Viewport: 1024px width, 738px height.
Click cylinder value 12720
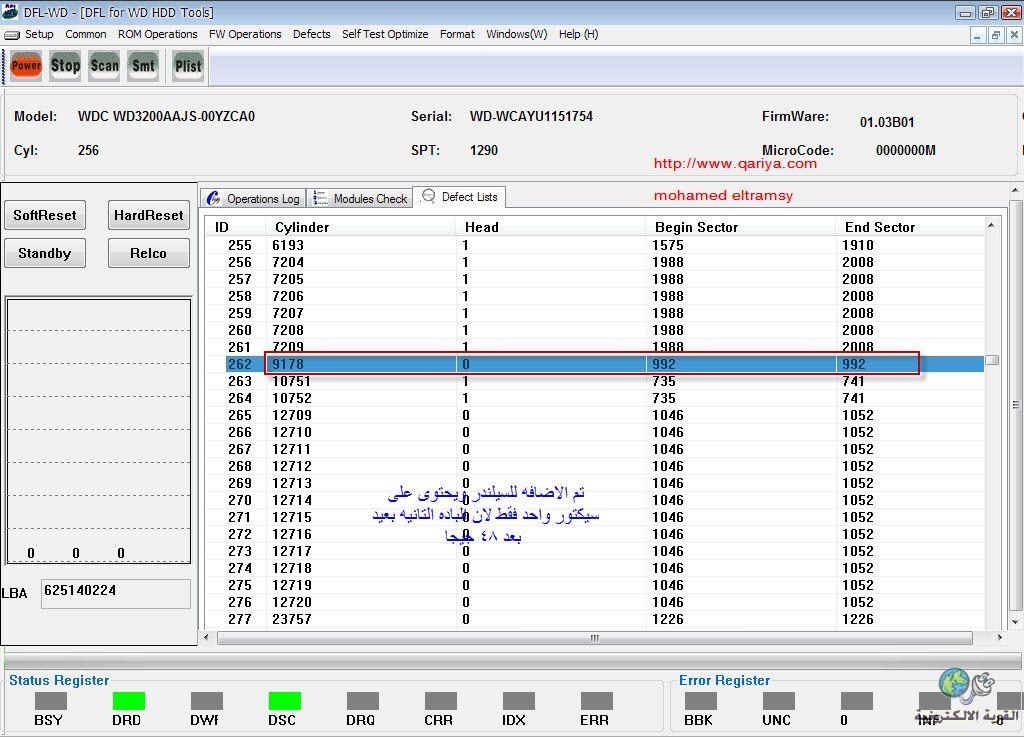tap(292, 602)
